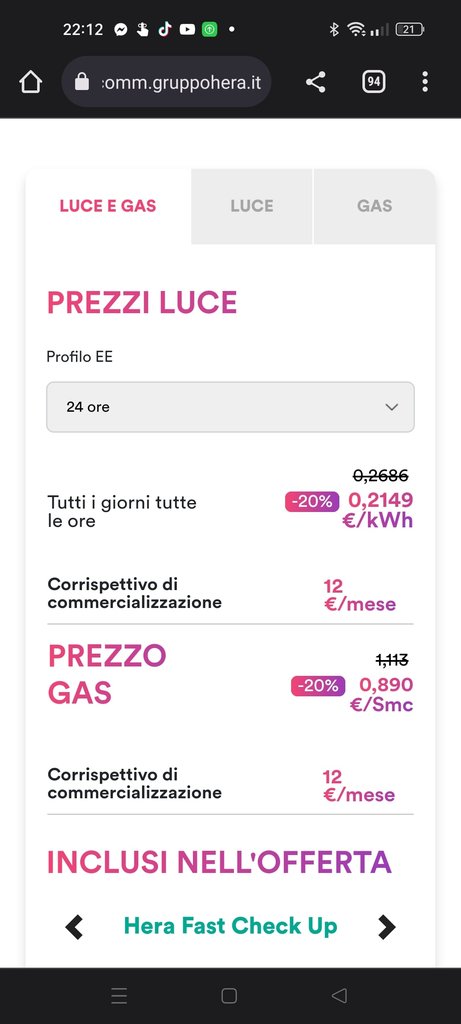This screenshot has width=461, height=1024.
Task: Tap the lock icon in address bar
Action: tap(82, 82)
